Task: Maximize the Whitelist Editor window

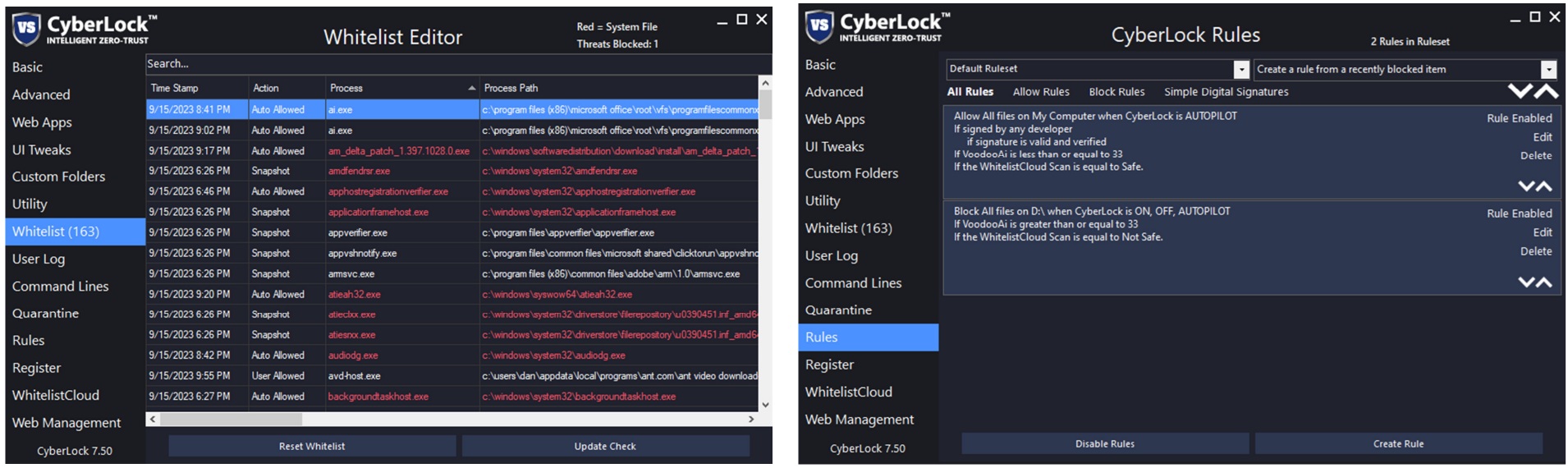Action: [x=742, y=19]
